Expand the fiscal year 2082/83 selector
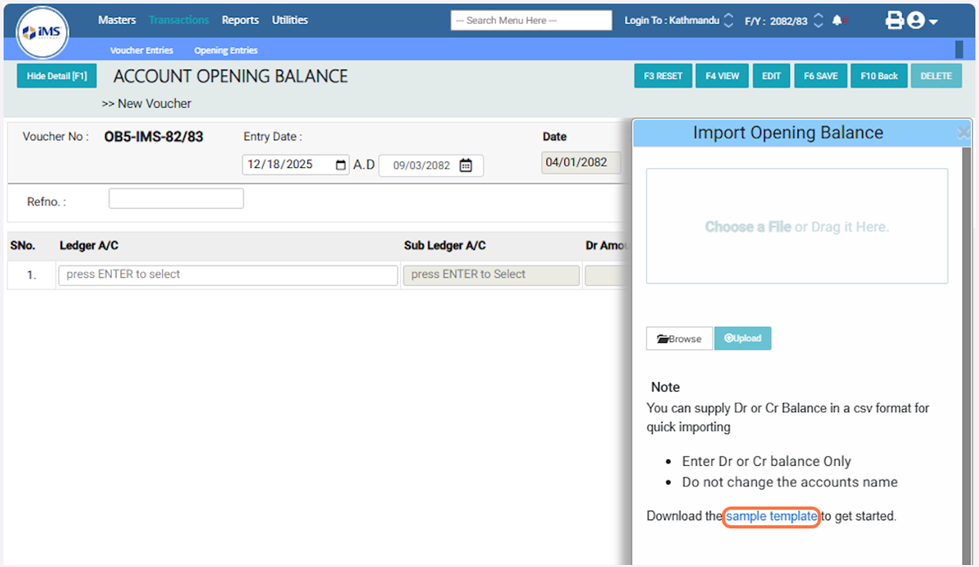The image size is (979, 567). pos(818,21)
